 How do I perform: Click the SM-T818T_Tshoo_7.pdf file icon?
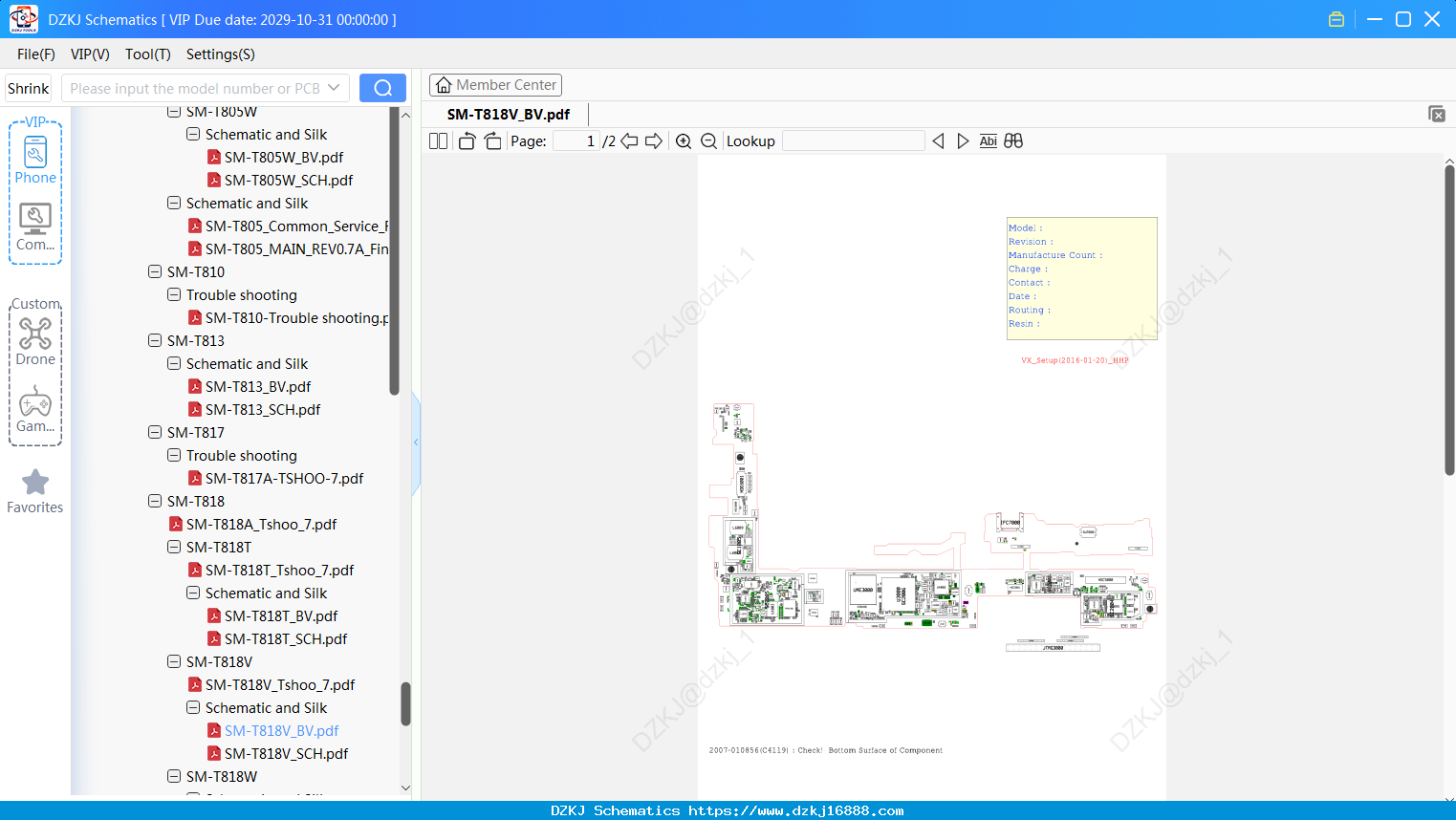coord(195,570)
